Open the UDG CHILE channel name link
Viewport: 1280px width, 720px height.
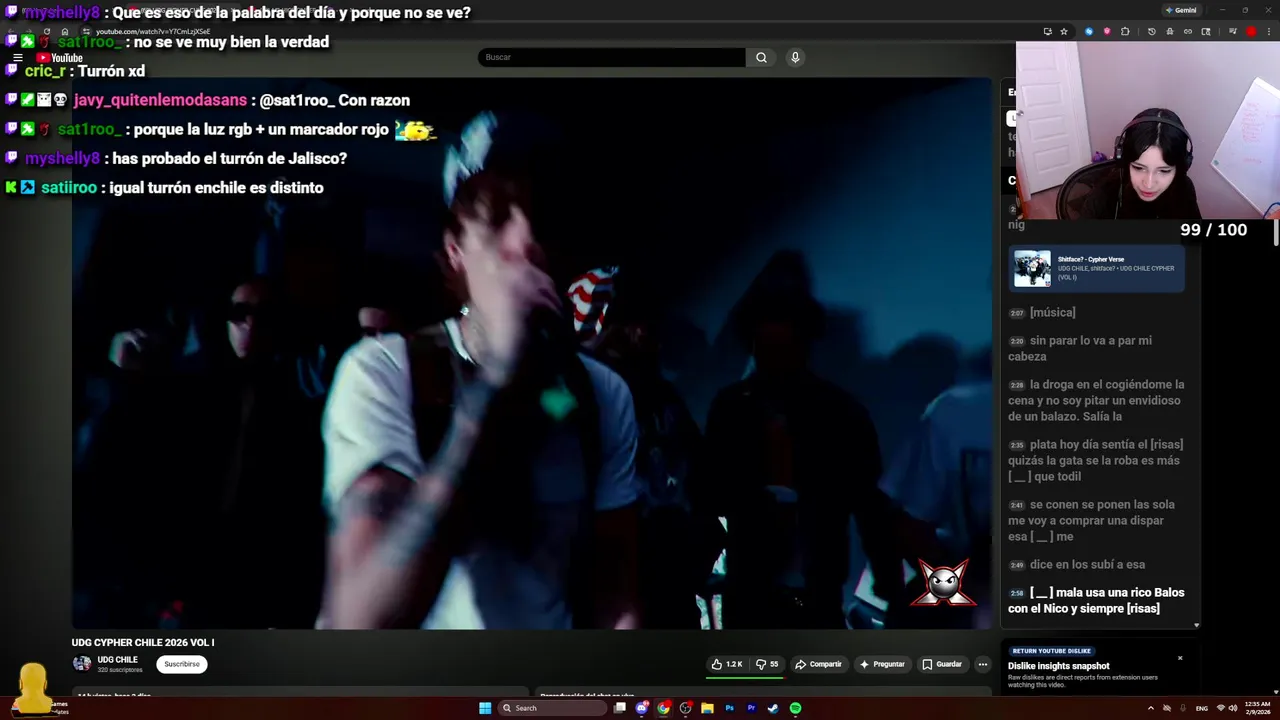[x=117, y=660]
